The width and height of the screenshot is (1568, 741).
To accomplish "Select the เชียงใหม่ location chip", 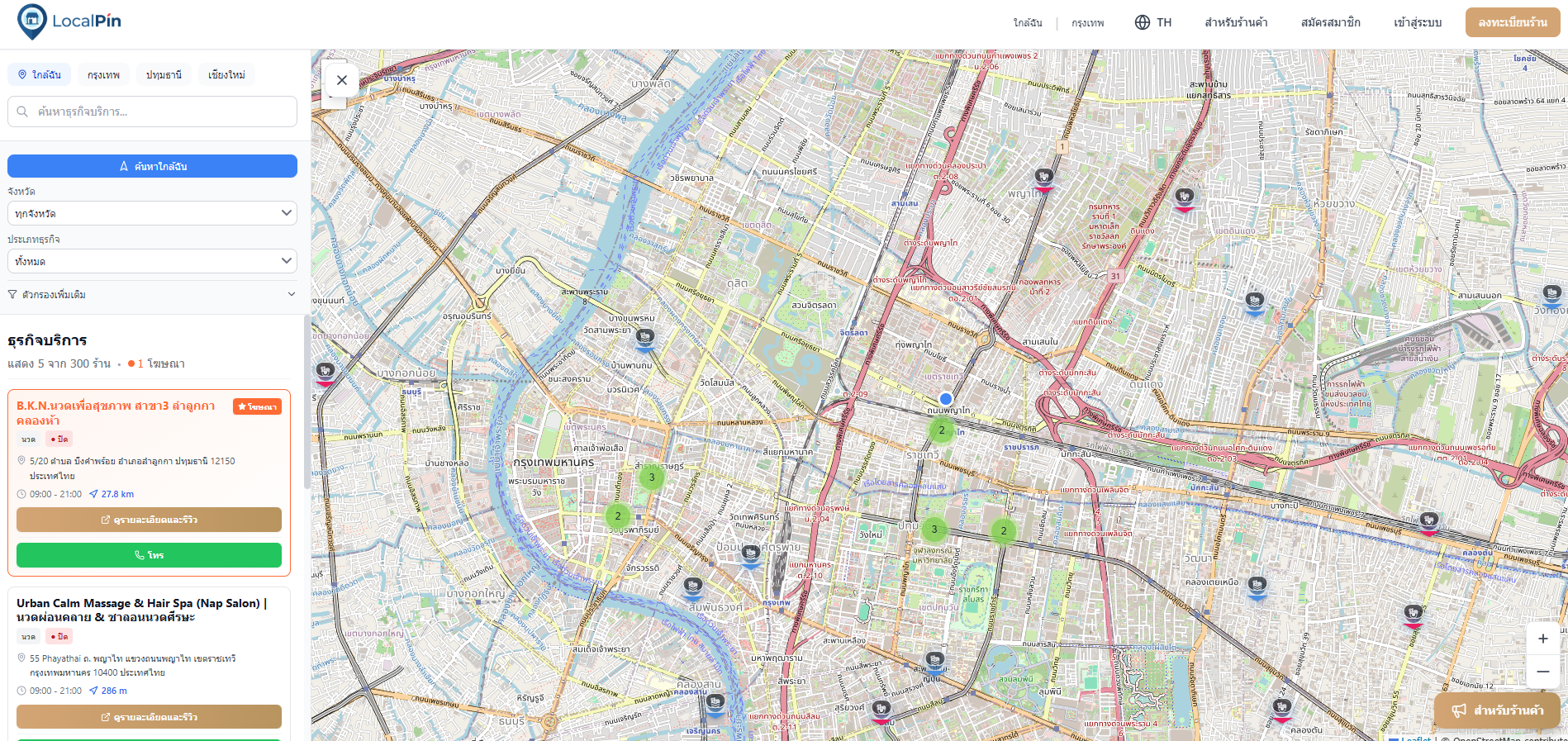I will click(x=226, y=74).
